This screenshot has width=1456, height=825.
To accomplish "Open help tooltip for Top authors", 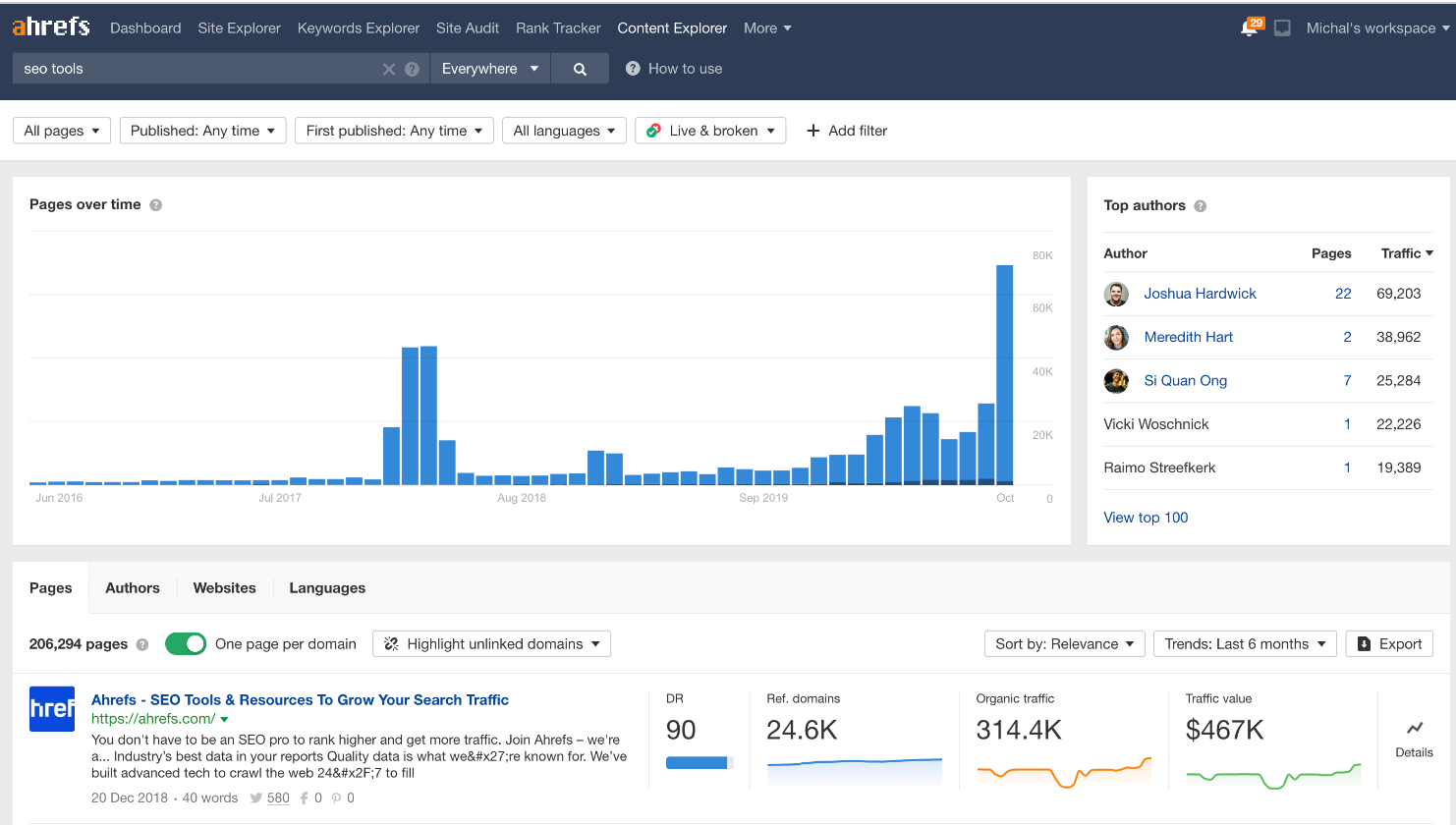I will [1200, 206].
